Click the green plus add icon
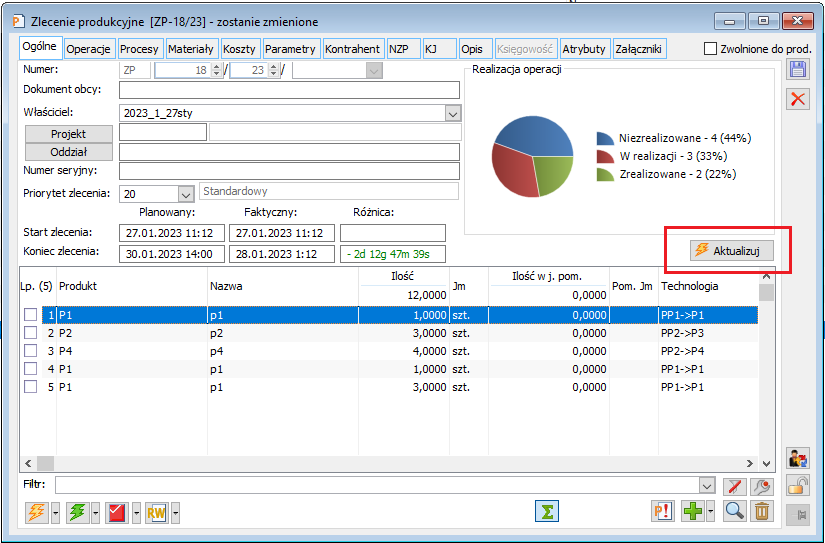The height and width of the screenshot is (543, 825). tap(693, 511)
